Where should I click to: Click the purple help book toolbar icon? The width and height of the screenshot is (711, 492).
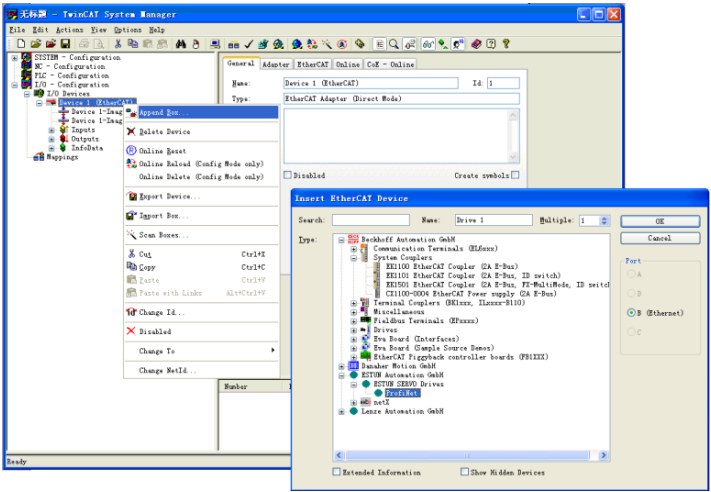pos(476,44)
